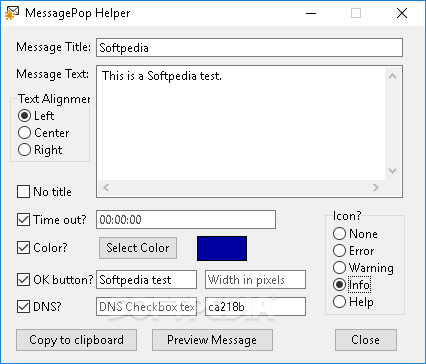Click the MessagePop Helper app icon
The height and width of the screenshot is (364, 426).
tap(11, 13)
